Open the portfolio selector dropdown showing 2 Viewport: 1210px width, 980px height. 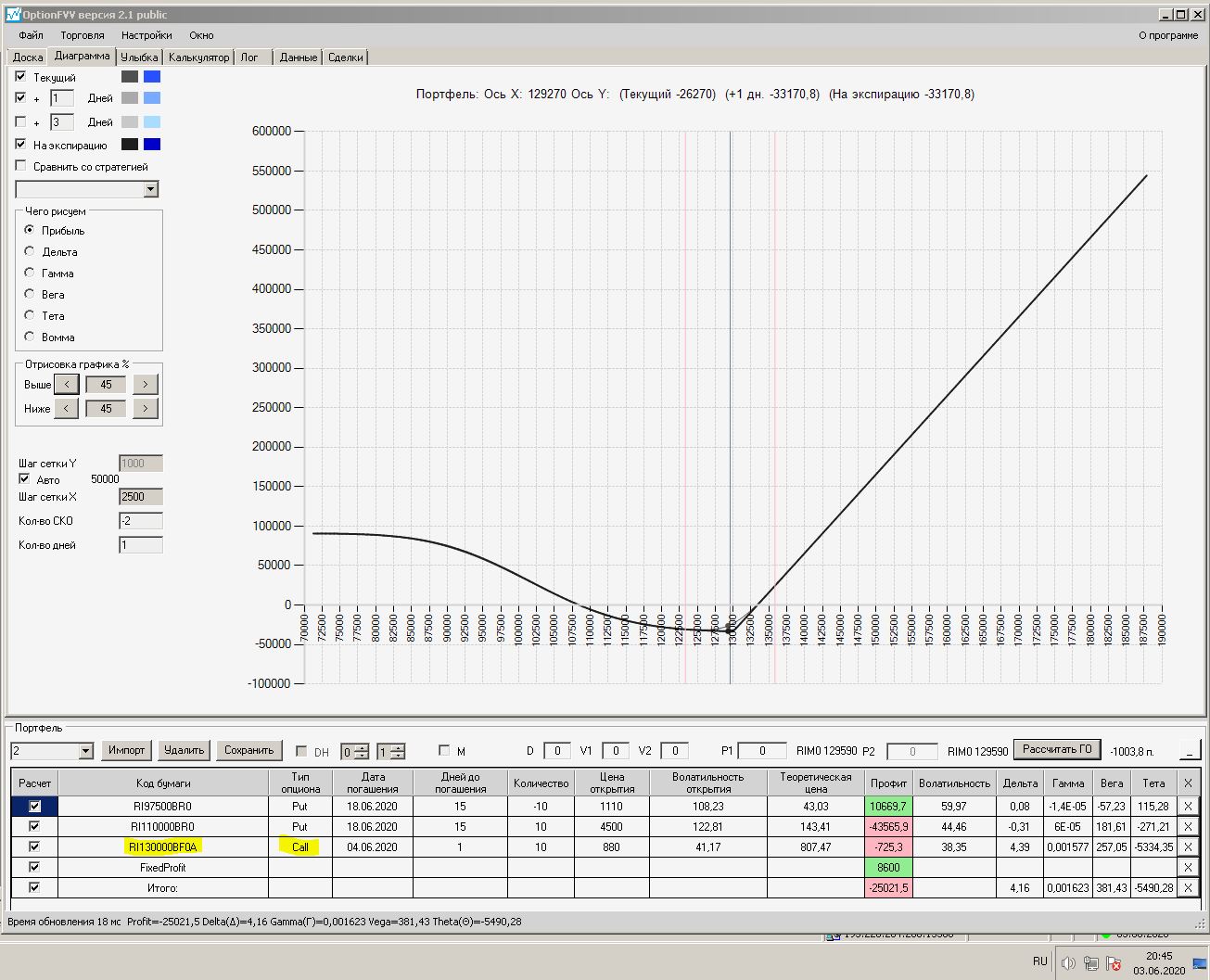tap(86, 751)
